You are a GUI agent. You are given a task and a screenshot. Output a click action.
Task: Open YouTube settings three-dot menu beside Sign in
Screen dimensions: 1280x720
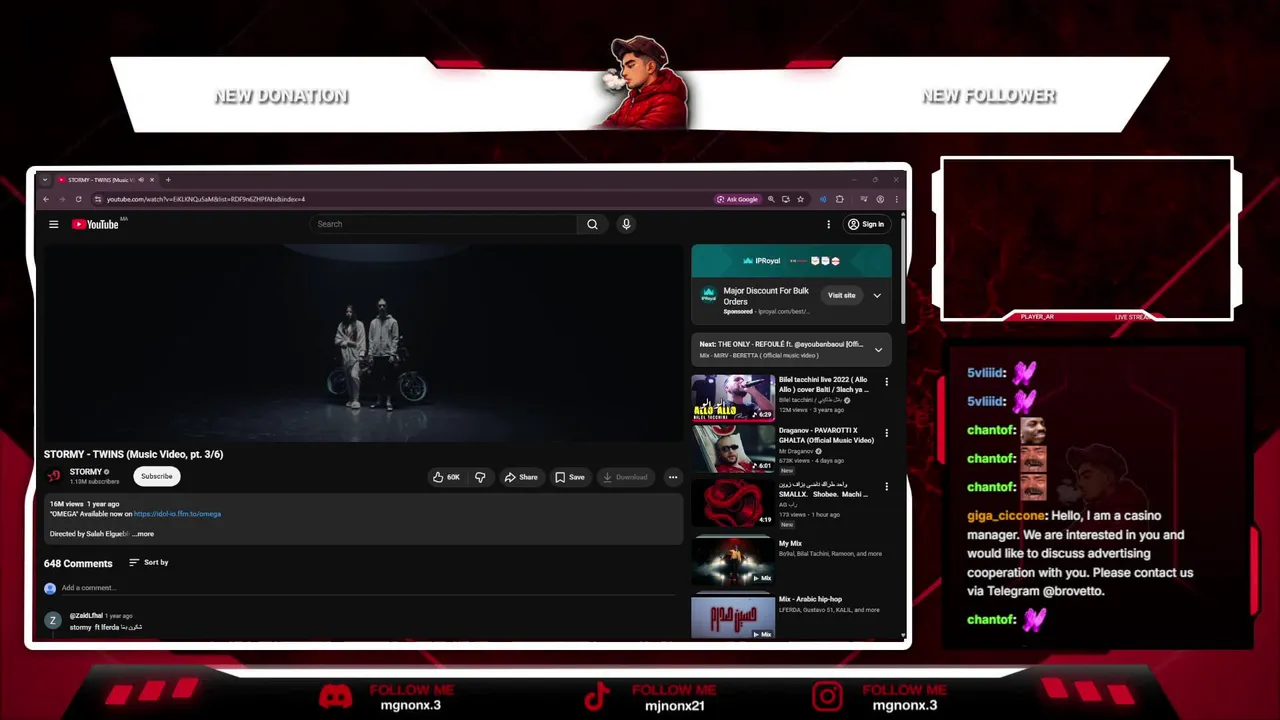[828, 224]
